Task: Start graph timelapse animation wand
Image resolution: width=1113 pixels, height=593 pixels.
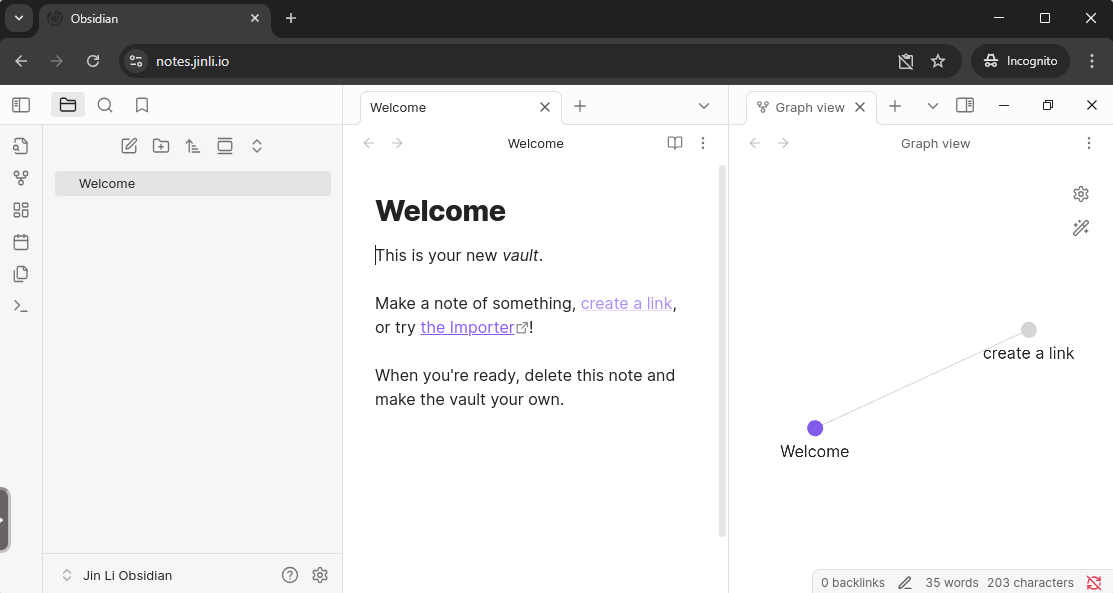Action: point(1081,228)
